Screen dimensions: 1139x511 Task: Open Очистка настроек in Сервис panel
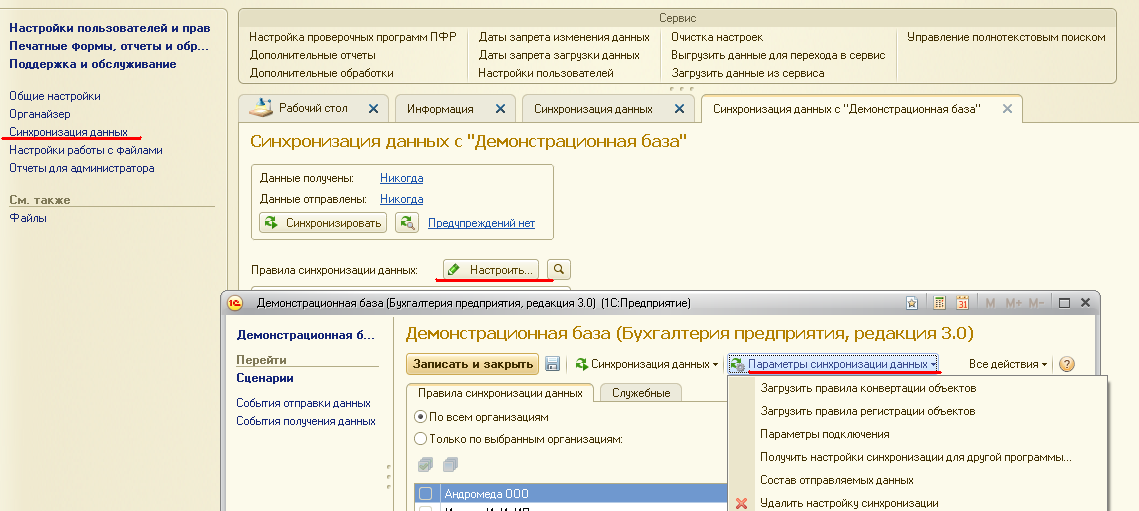point(717,37)
